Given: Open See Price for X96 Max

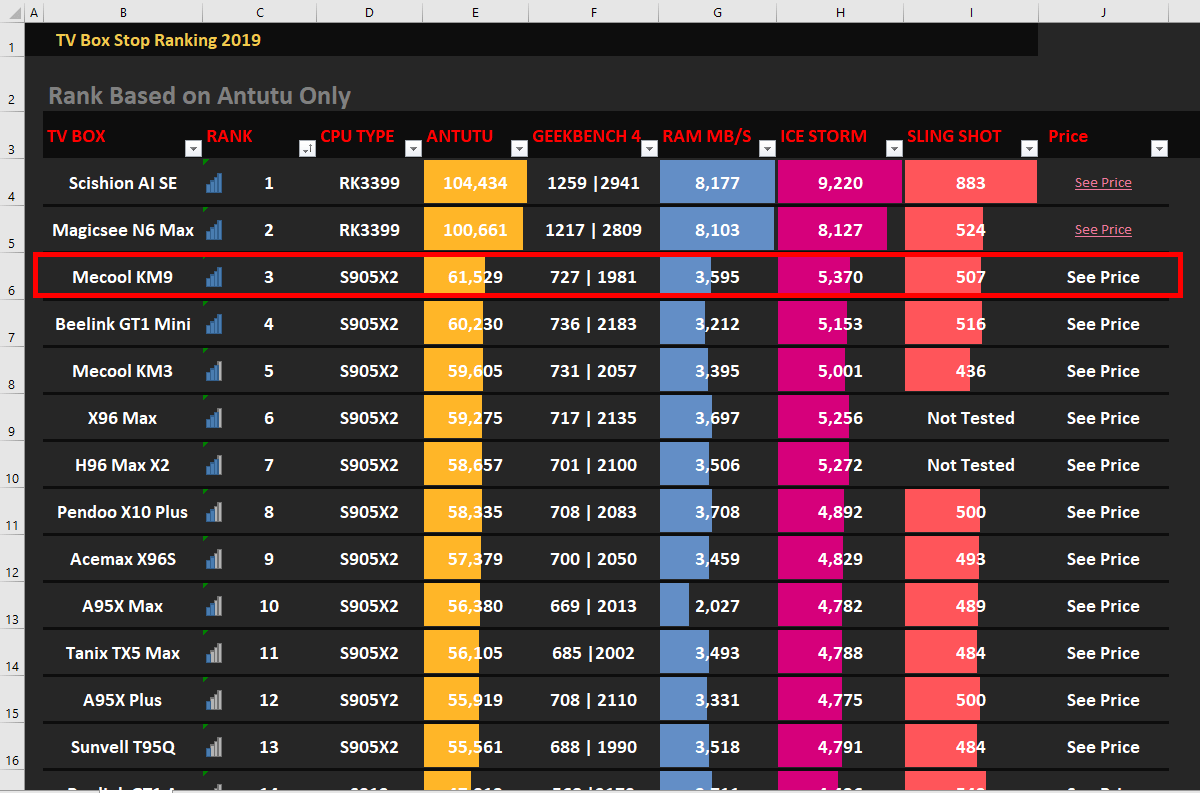Looking at the screenshot, I should pyautogui.click(x=1103, y=418).
